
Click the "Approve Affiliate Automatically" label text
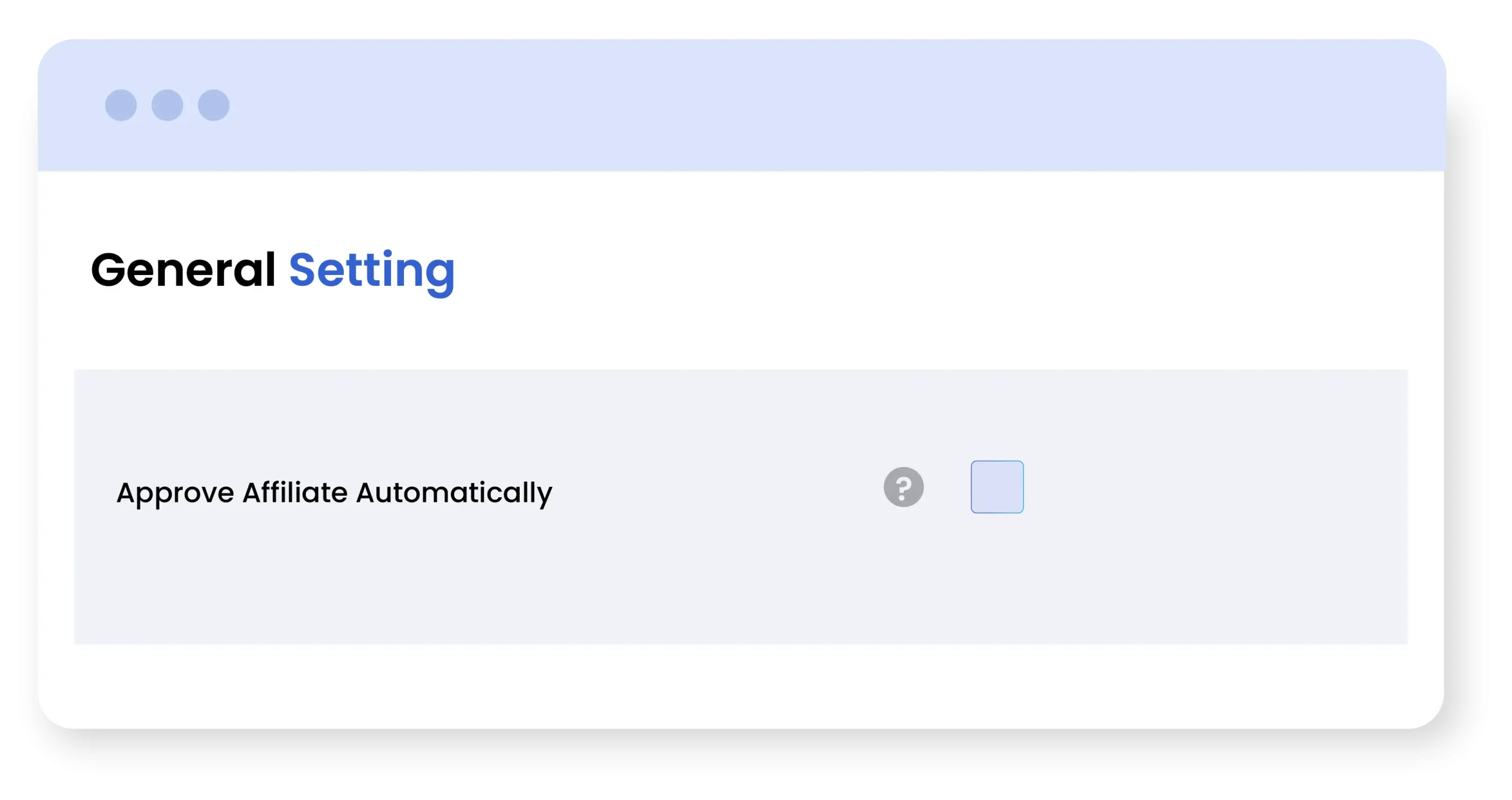tap(334, 492)
